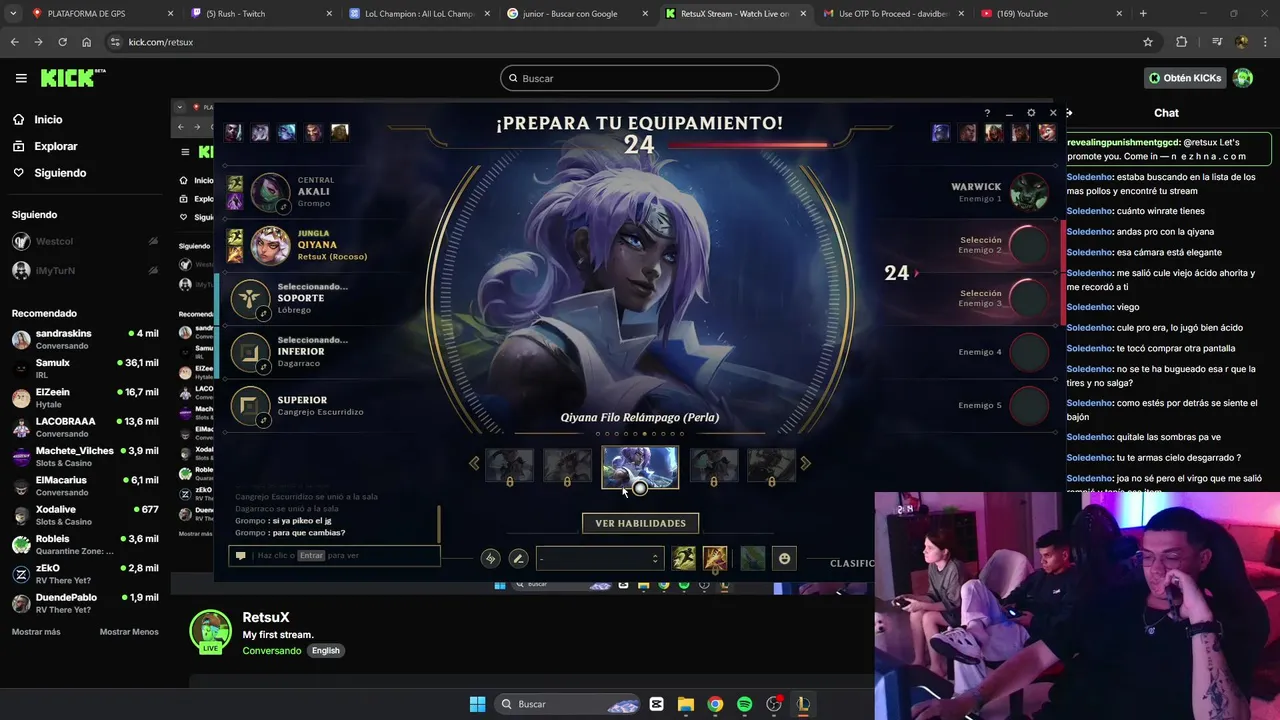Collapse the chat panel arrow
The width and height of the screenshot is (1280, 720).
click(x=1069, y=113)
